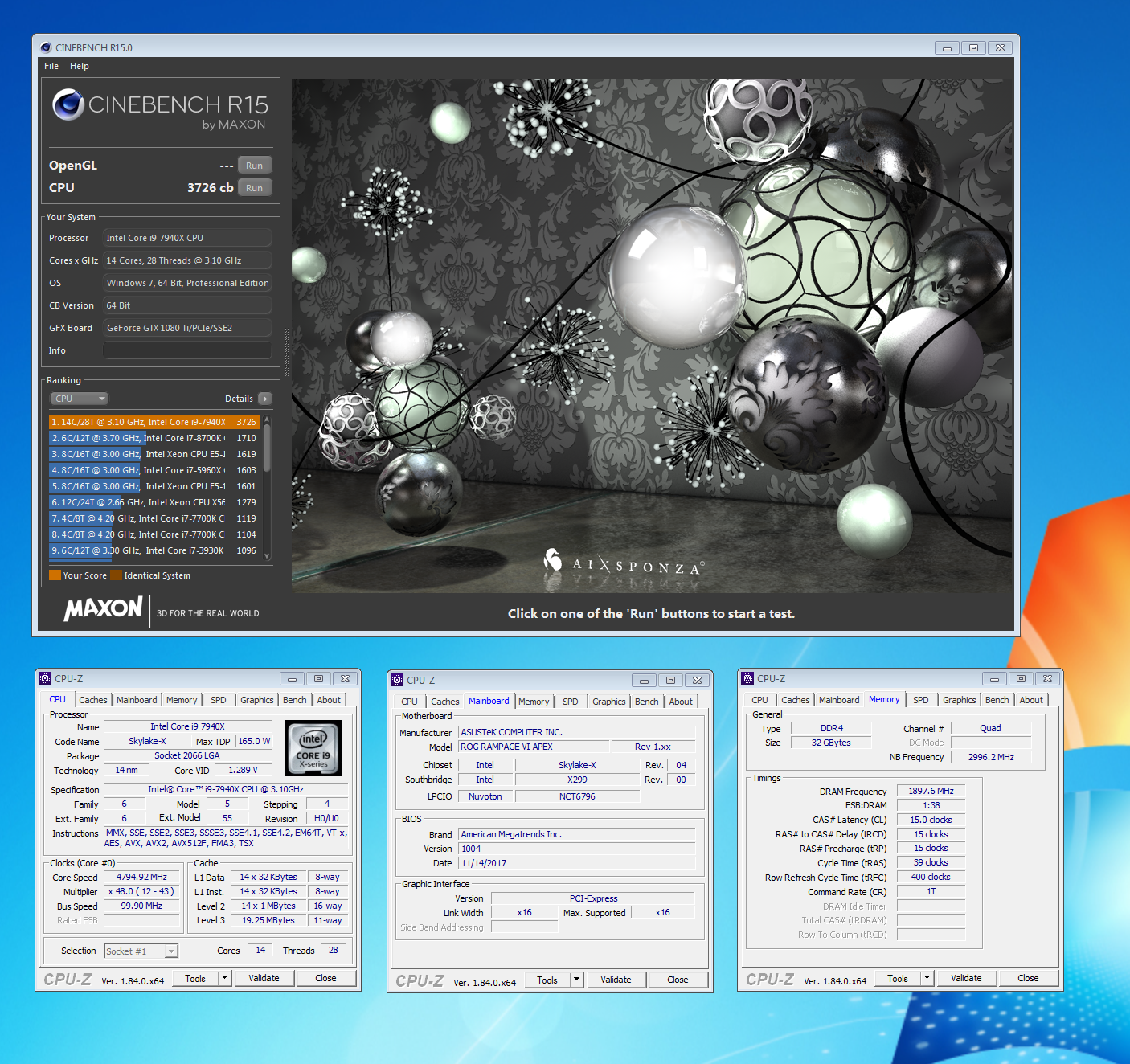Minimize the Cinebench window

(x=947, y=47)
